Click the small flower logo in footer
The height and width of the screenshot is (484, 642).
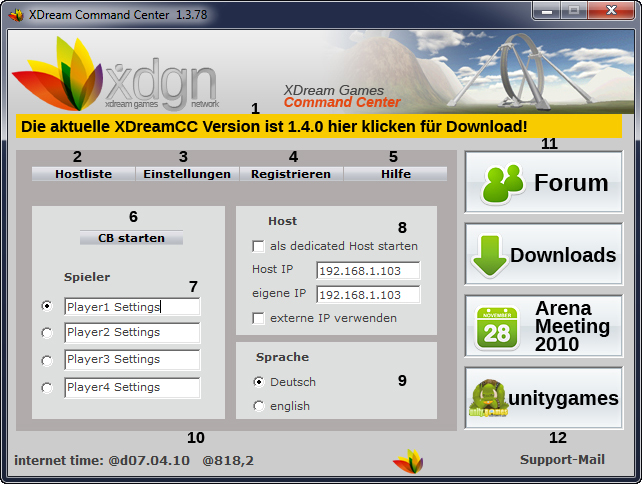point(408,461)
